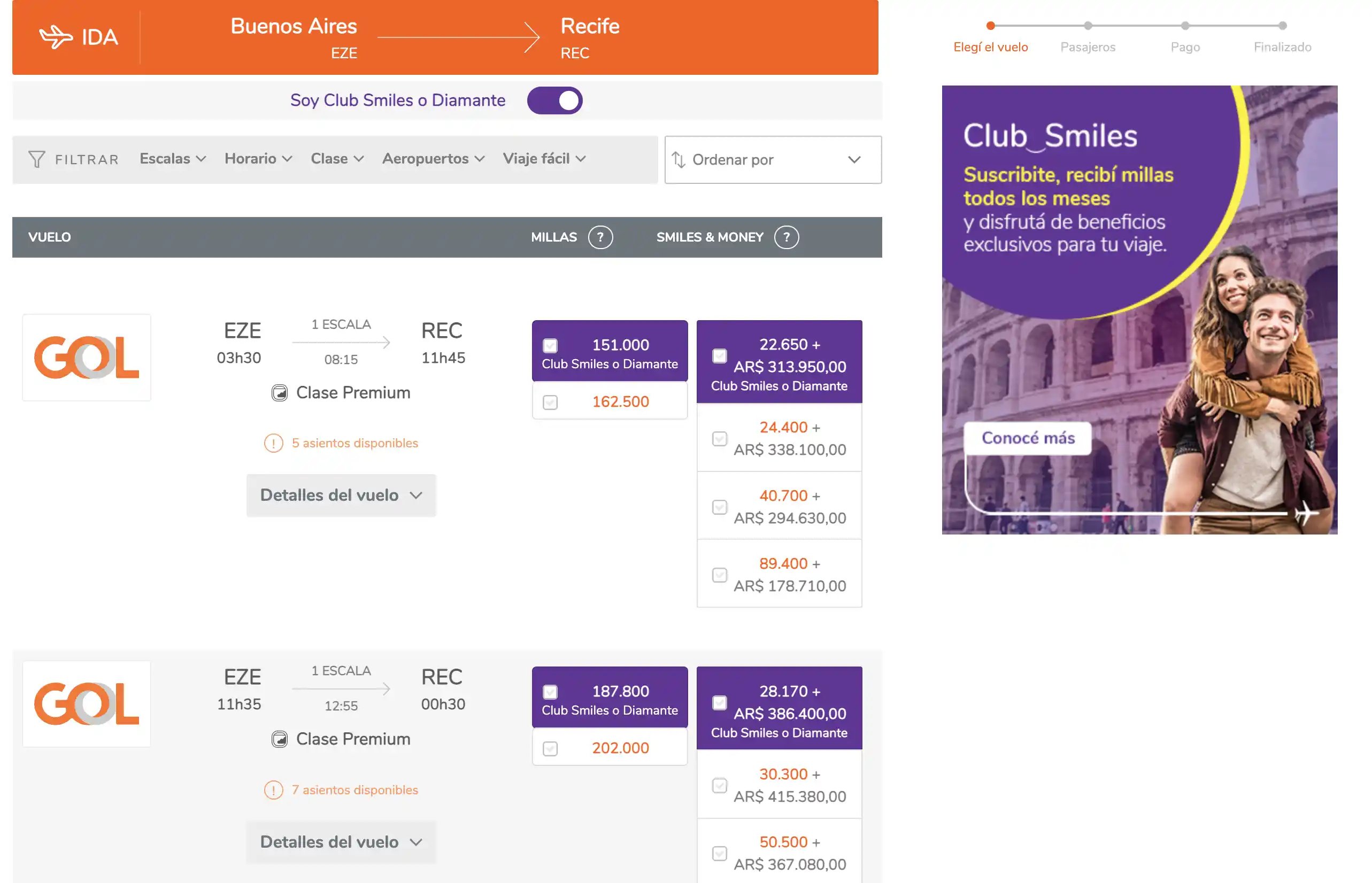Click the FILTRAR label

pos(87,159)
